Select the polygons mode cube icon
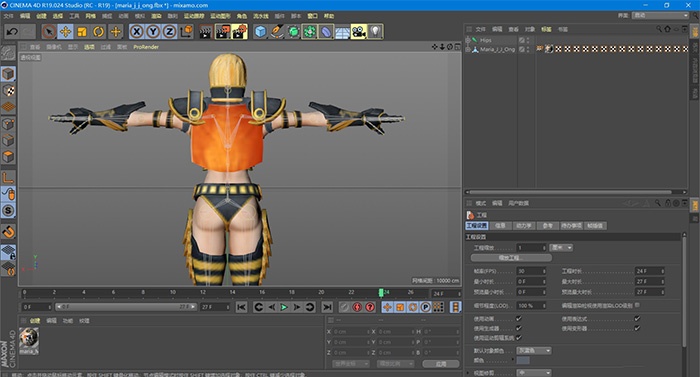This screenshot has width=700, height=377. (x=8, y=157)
